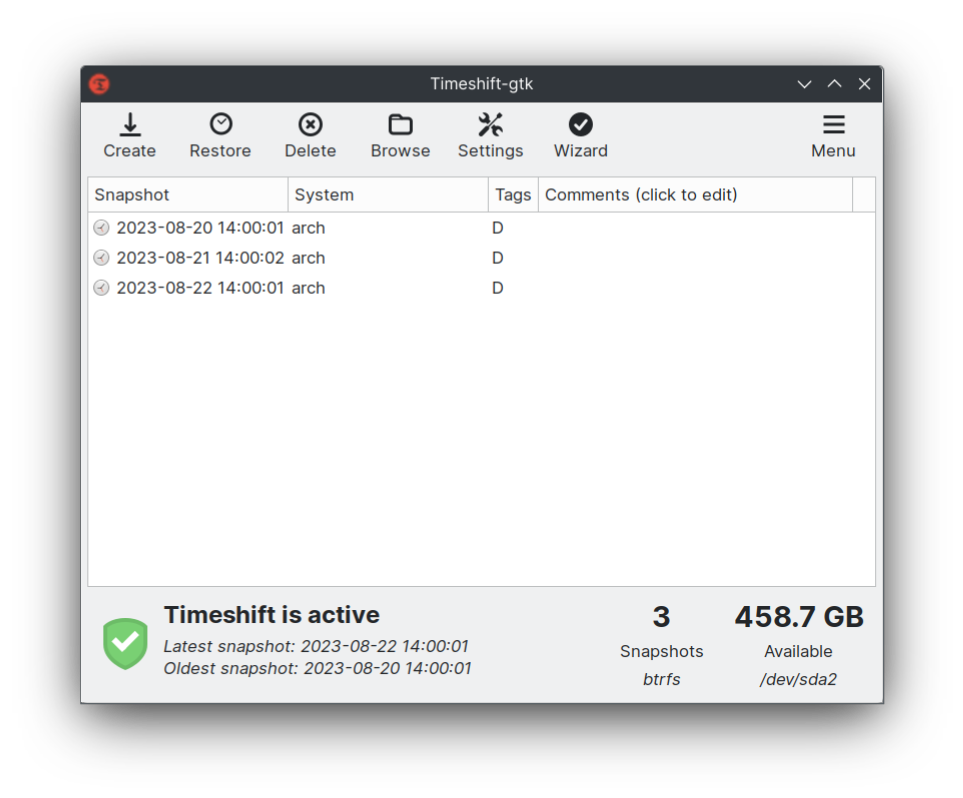Open the hamburger Menu
Screen dimensions: 963x798
833,135
